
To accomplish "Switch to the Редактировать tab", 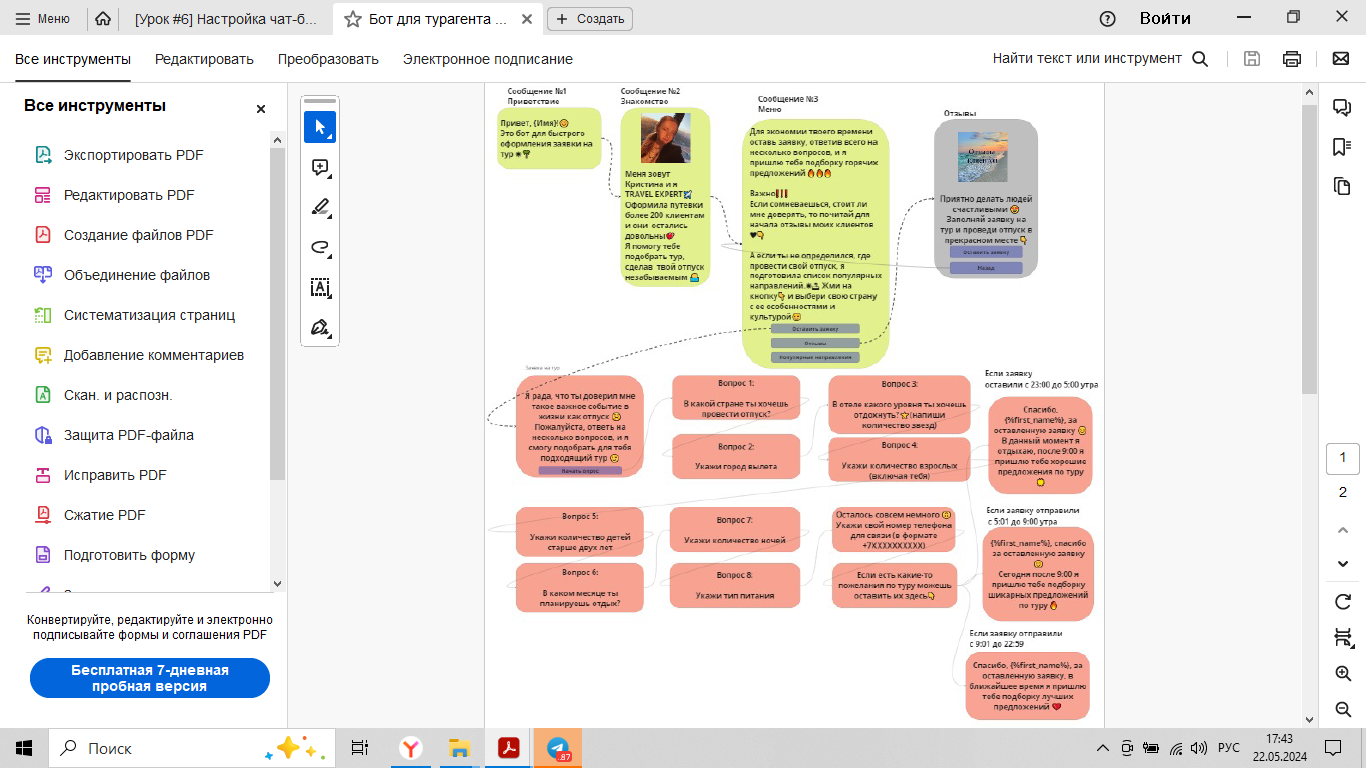I will tap(204, 59).
